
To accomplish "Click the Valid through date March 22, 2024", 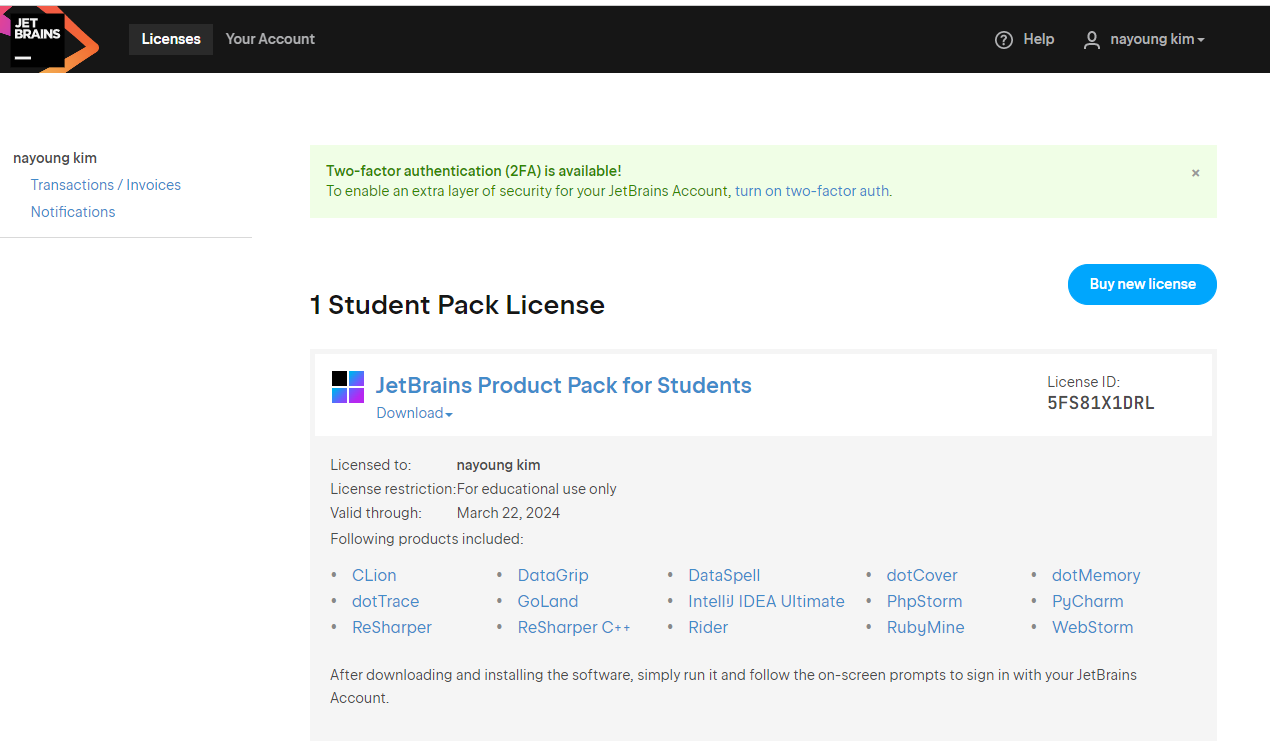I will pyautogui.click(x=508, y=513).
